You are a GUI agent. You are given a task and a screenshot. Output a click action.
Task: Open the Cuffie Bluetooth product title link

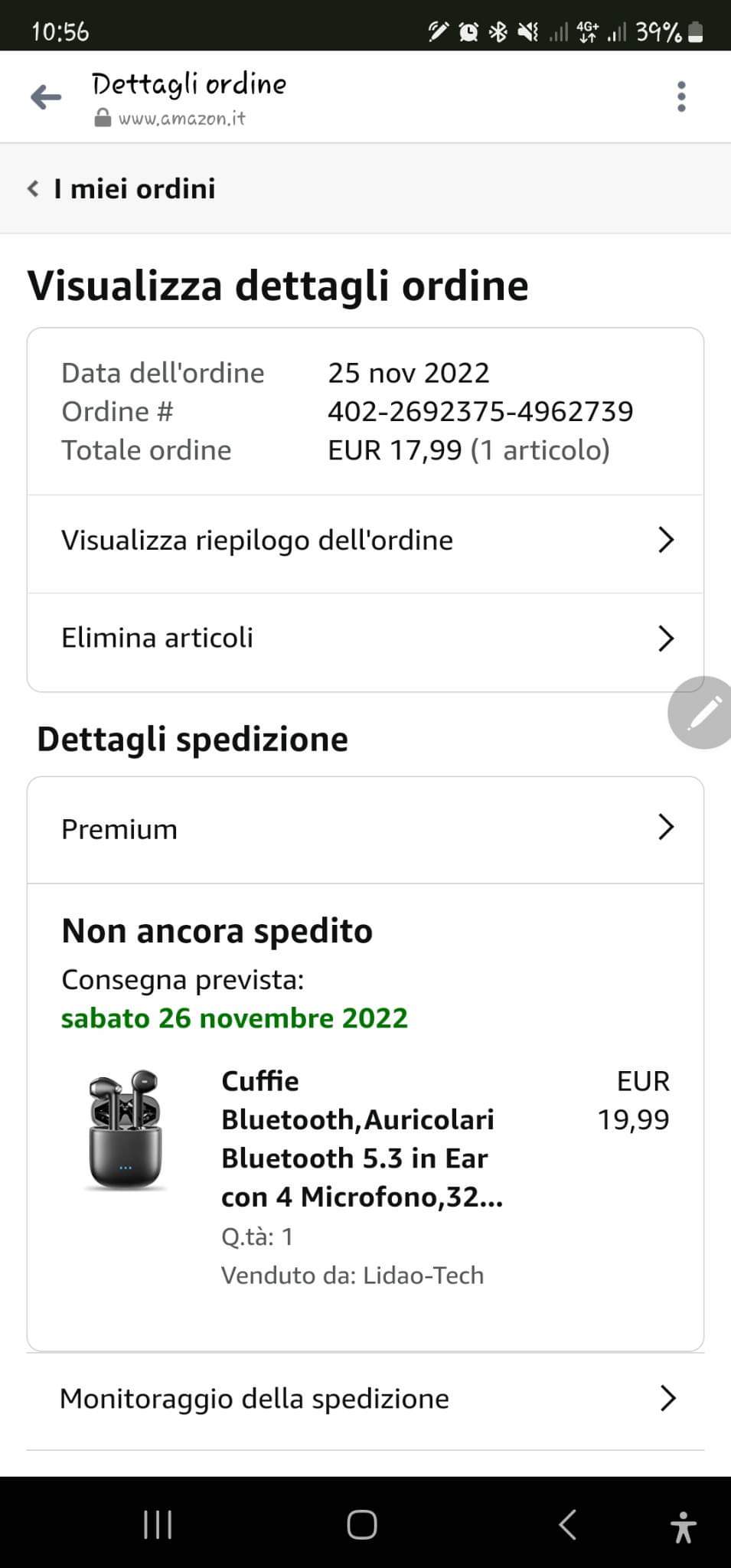coord(361,1138)
